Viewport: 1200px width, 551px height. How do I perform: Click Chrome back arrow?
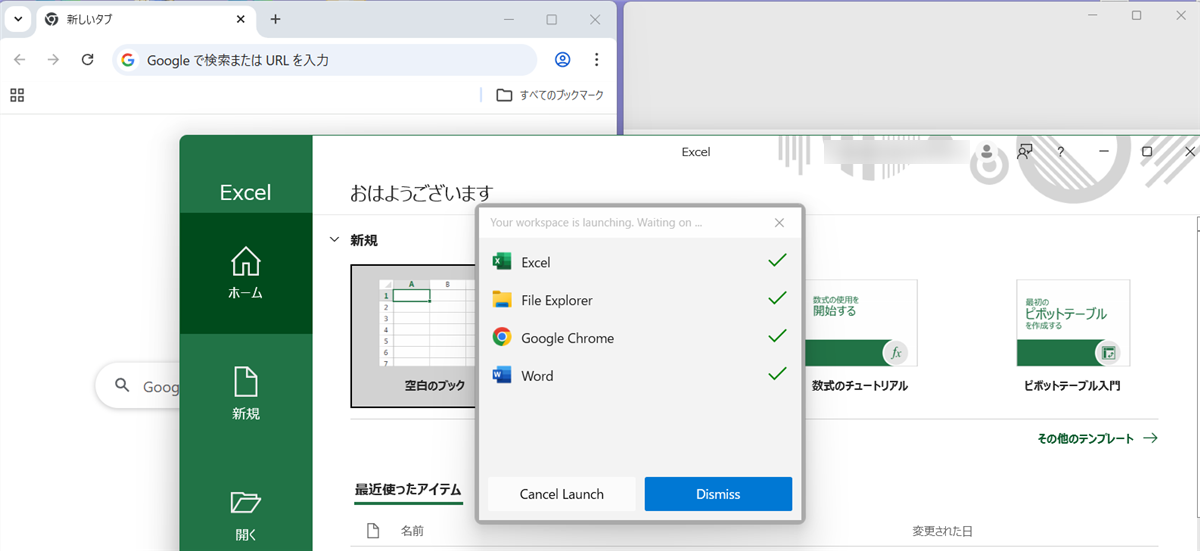[x=19, y=60]
